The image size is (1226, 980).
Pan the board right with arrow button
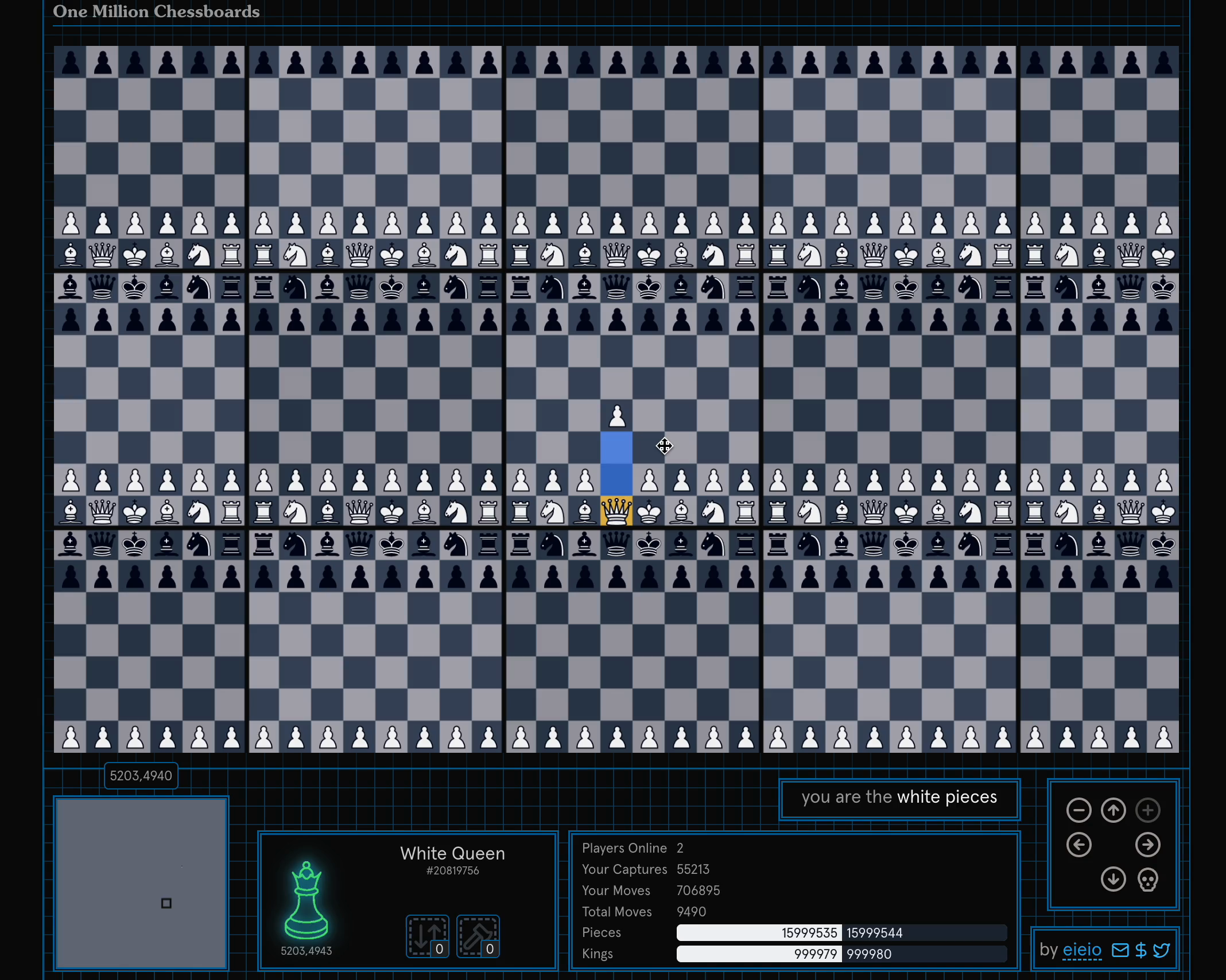(x=1147, y=845)
